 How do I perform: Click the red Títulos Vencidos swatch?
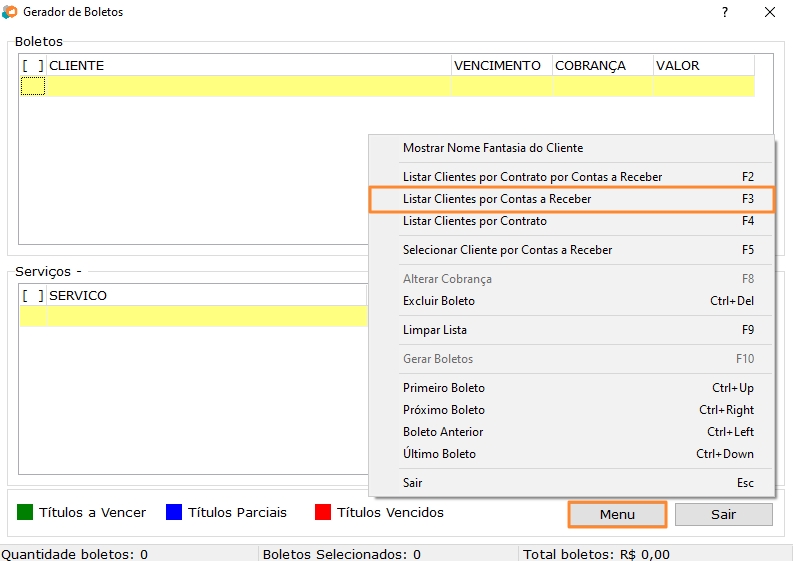[x=323, y=512]
